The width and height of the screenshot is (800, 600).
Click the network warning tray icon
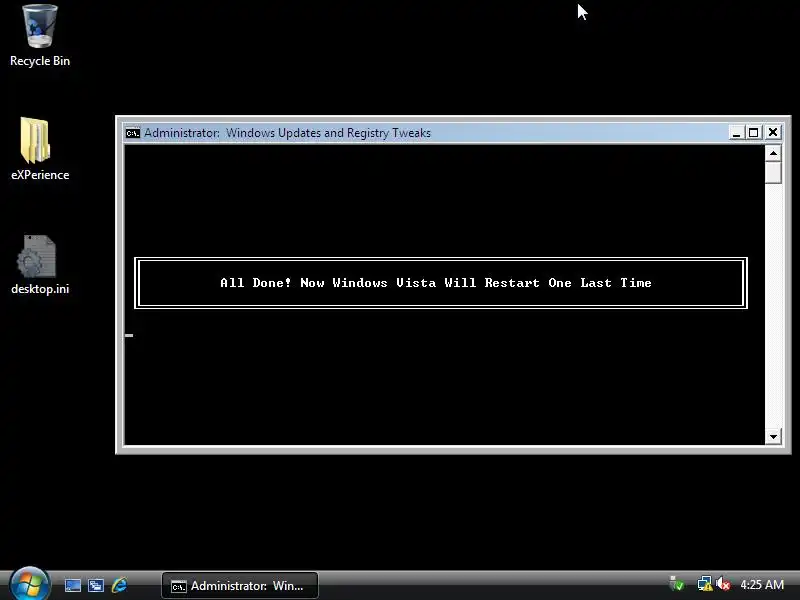point(705,584)
